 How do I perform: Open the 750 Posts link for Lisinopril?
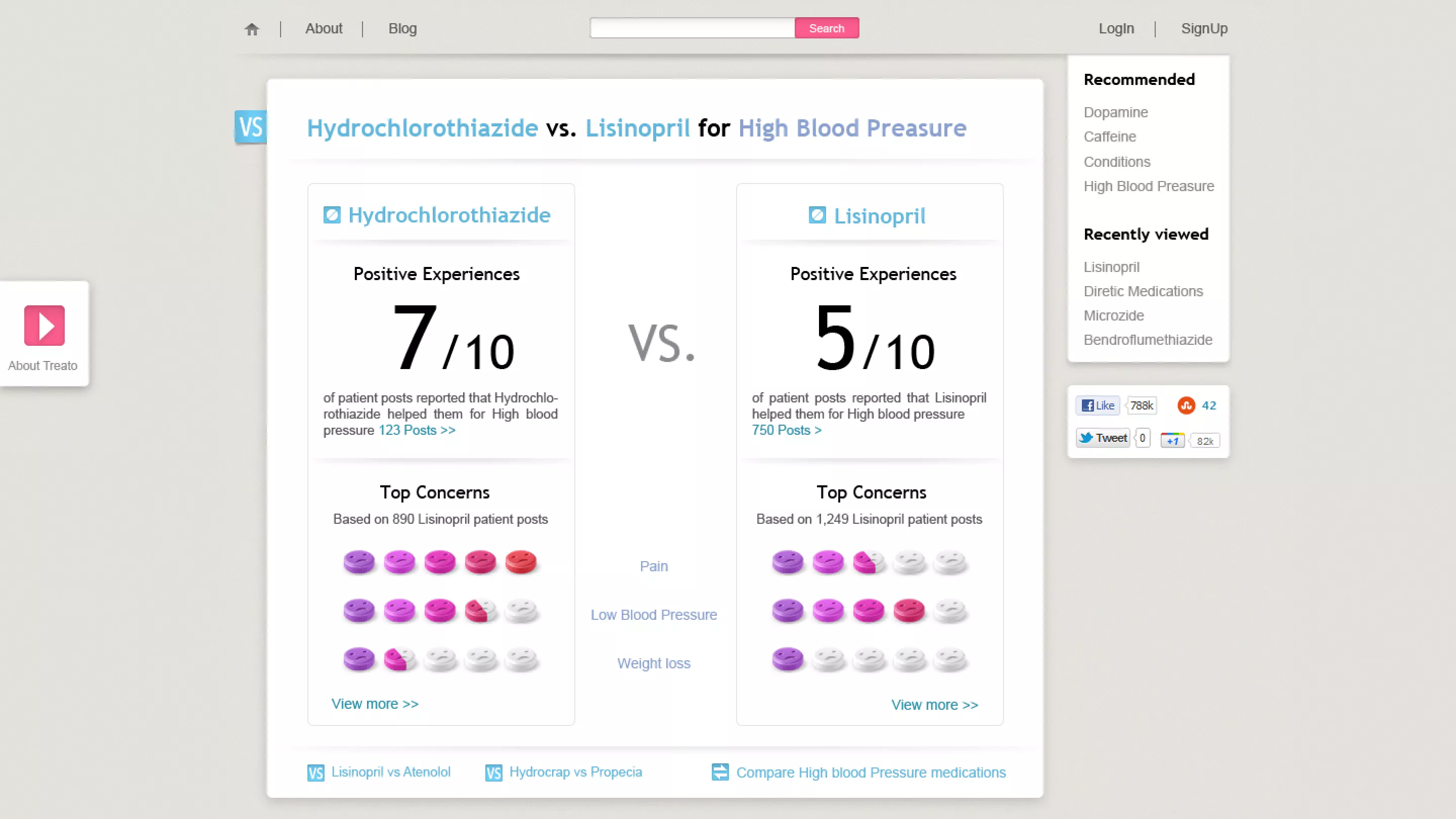coord(786,430)
